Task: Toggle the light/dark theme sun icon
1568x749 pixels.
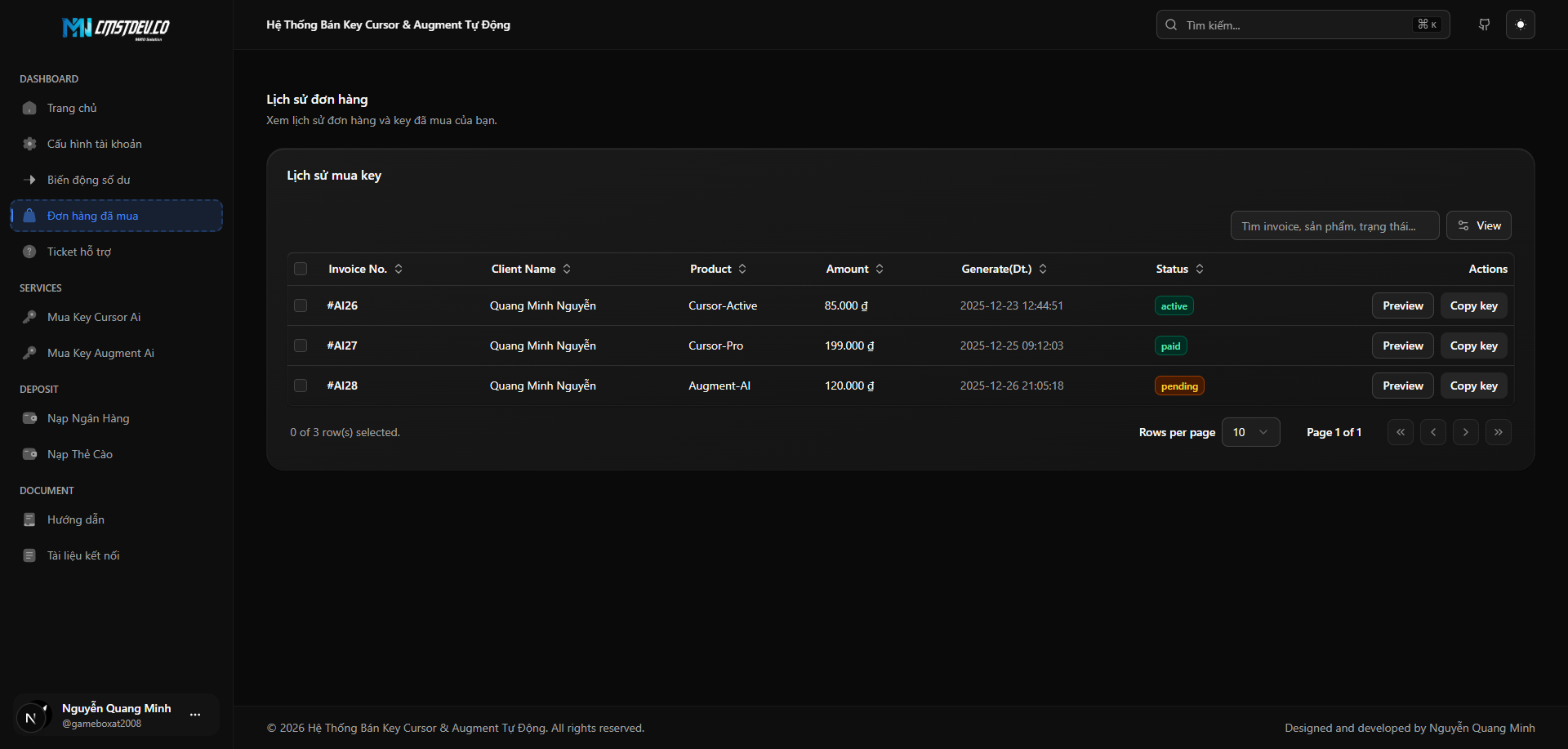Action: point(1520,25)
